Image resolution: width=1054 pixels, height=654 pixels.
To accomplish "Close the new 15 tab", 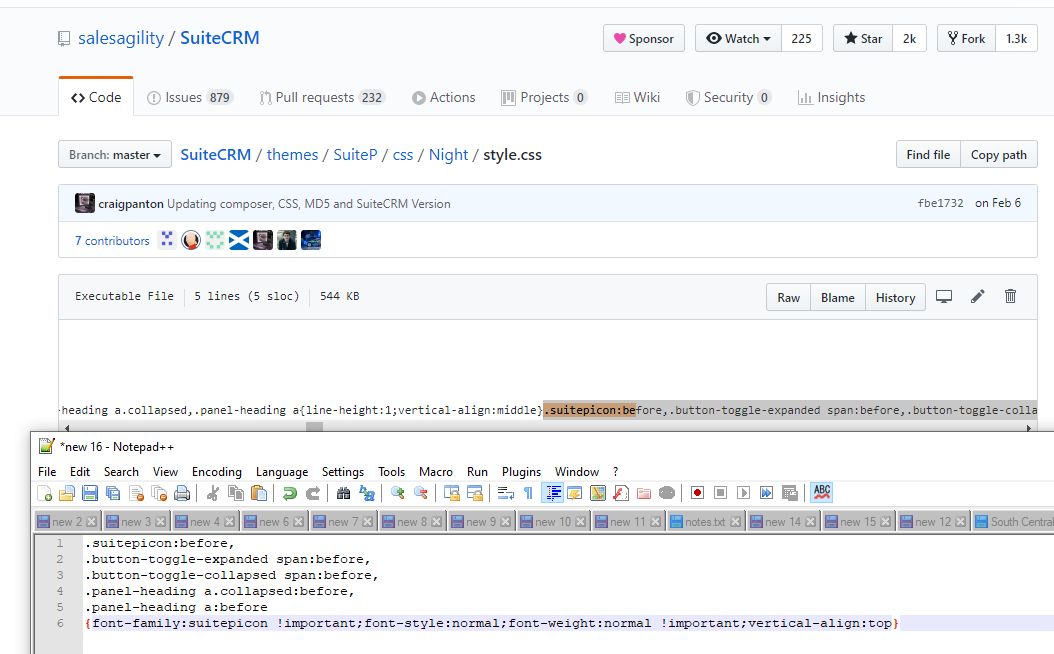I will (x=885, y=522).
